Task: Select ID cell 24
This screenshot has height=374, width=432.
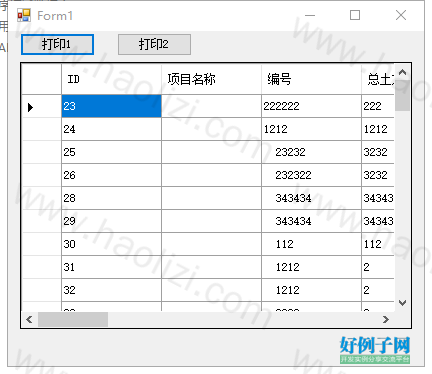Action: coord(111,129)
